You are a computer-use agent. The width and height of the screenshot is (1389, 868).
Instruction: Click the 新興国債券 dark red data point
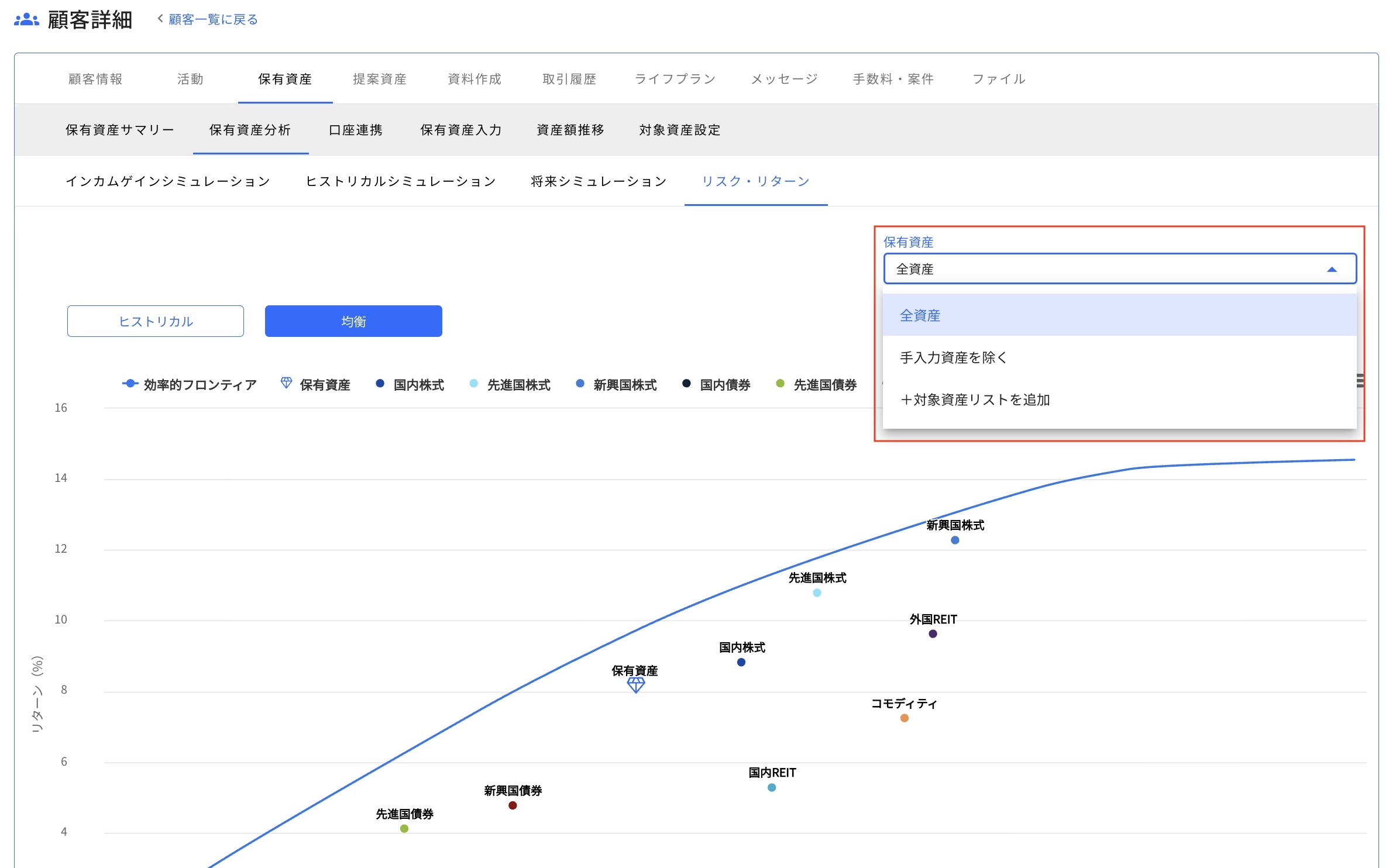tap(513, 805)
